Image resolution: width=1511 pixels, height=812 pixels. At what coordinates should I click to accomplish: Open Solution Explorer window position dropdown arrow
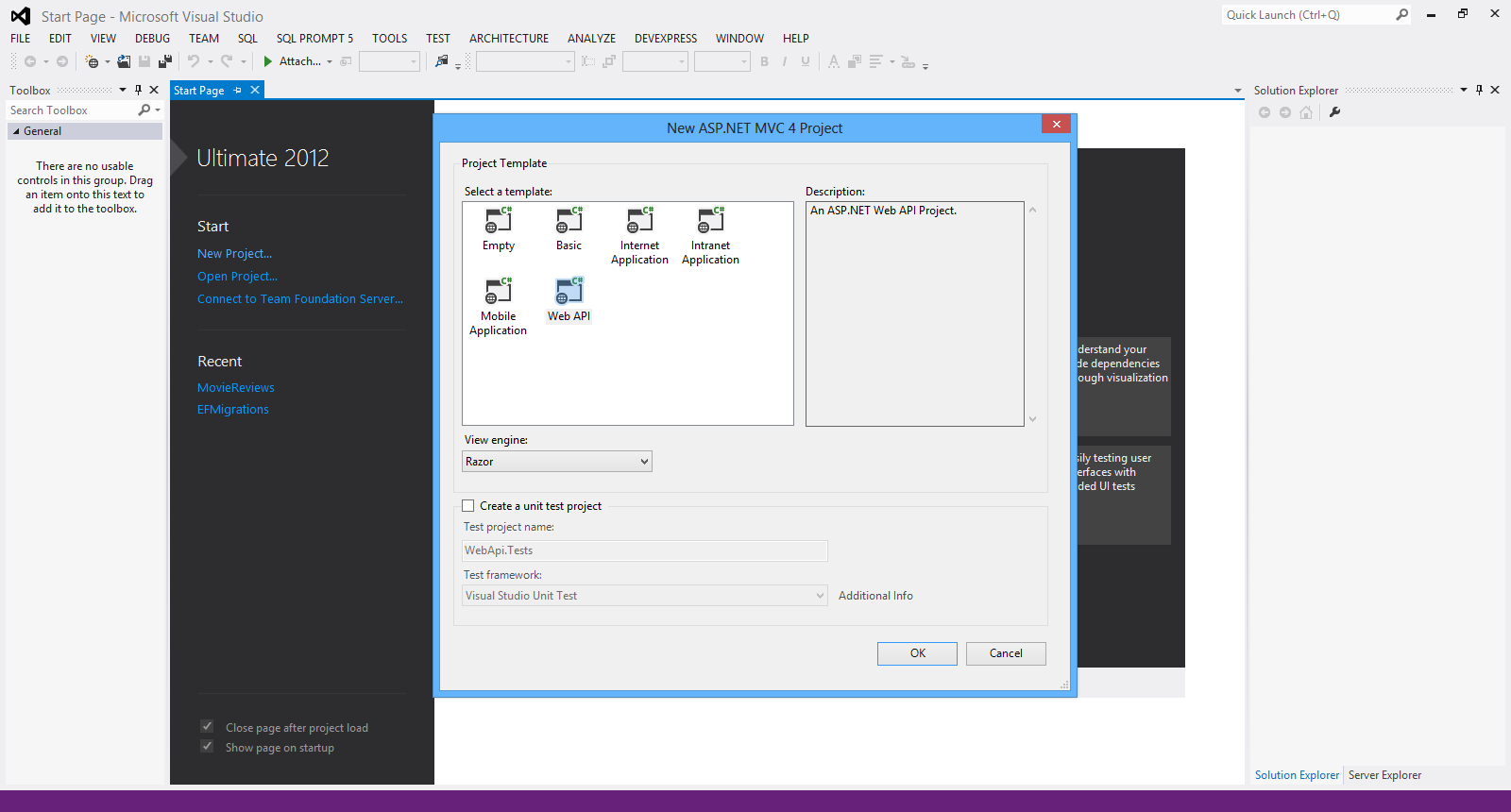(1464, 90)
